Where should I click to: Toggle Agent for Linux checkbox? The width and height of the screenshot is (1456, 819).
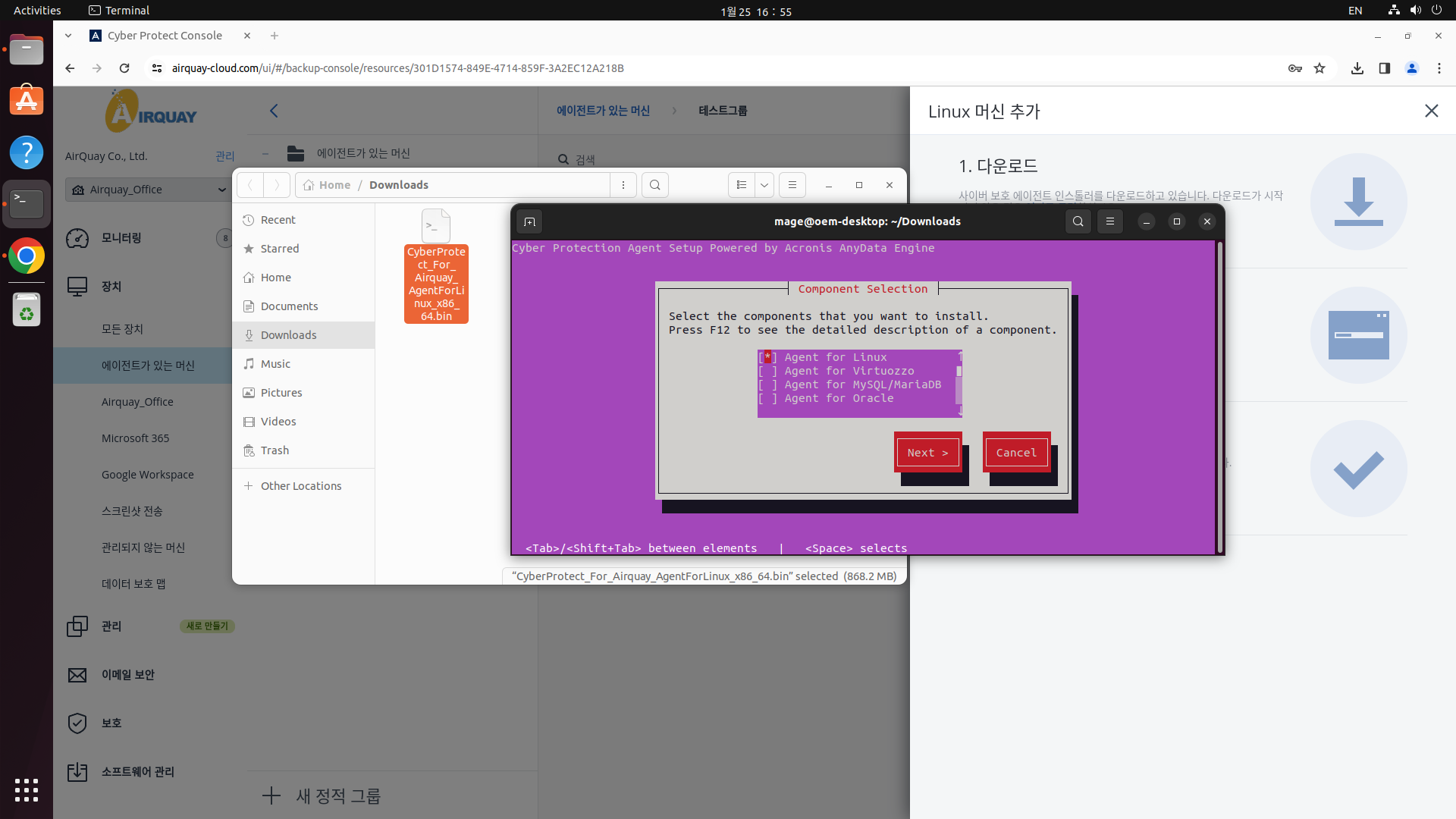click(767, 357)
